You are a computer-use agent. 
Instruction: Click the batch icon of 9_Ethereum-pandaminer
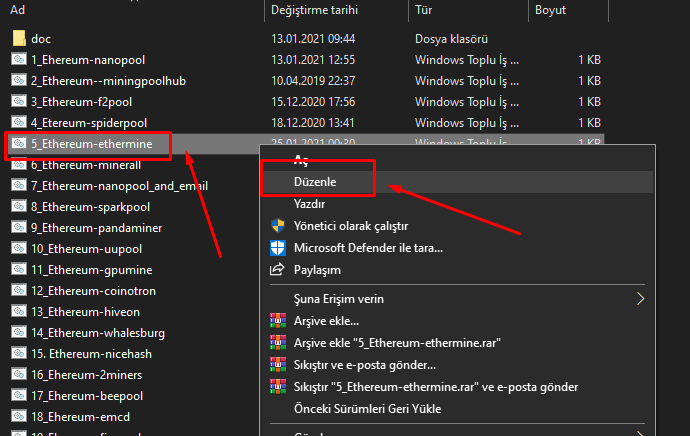[19, 227]
